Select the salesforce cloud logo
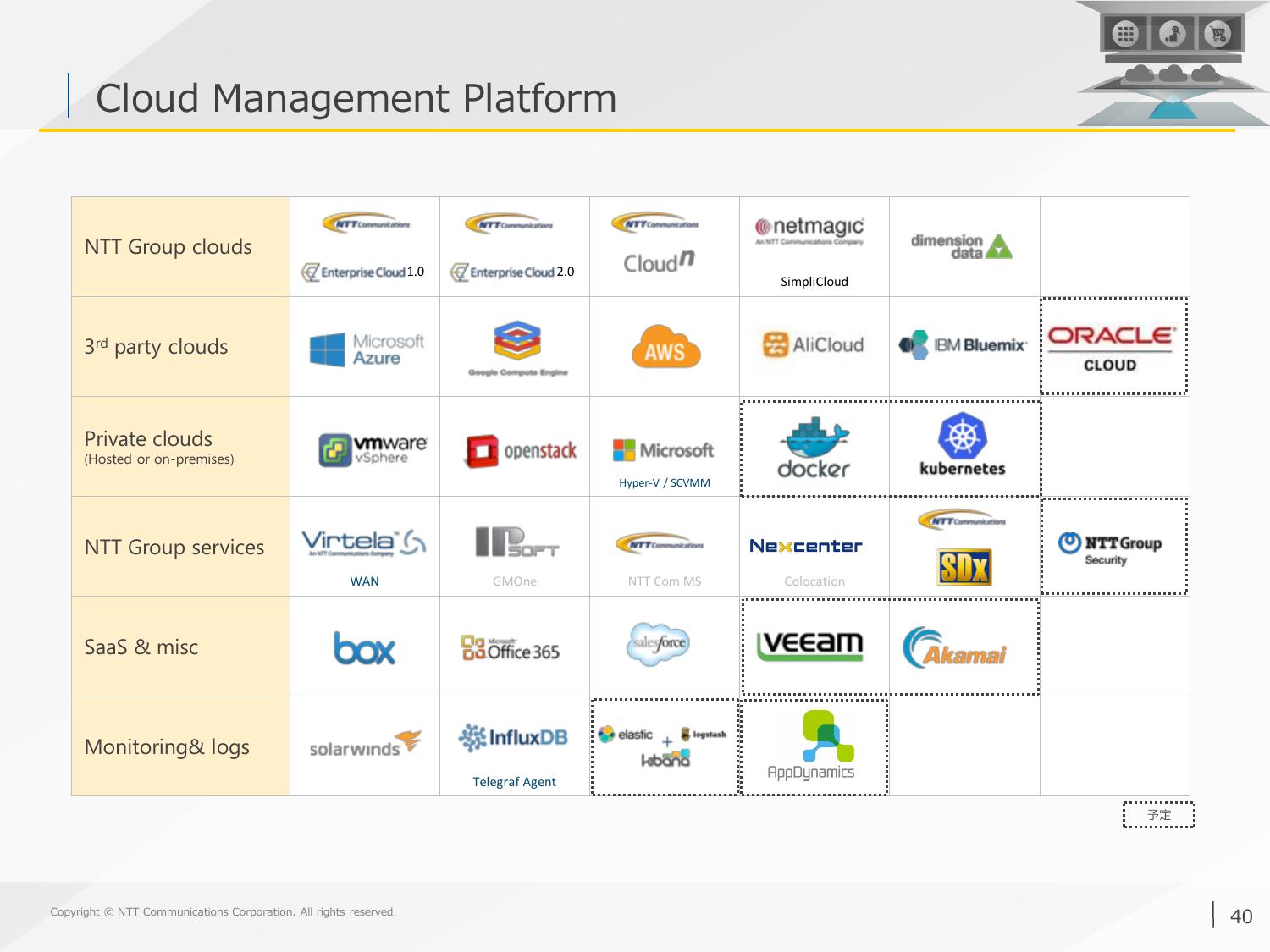This screenshot has height=952, width=1270. tap(660, 644)
